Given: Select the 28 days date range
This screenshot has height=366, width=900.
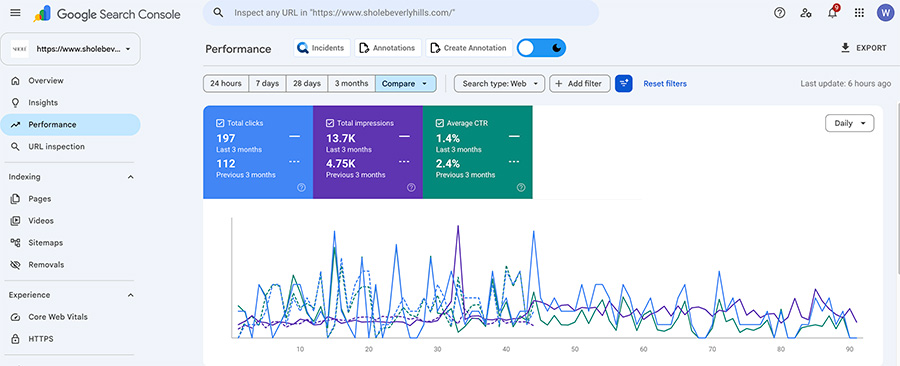Looking at the screenshot, I should (307, 84).
